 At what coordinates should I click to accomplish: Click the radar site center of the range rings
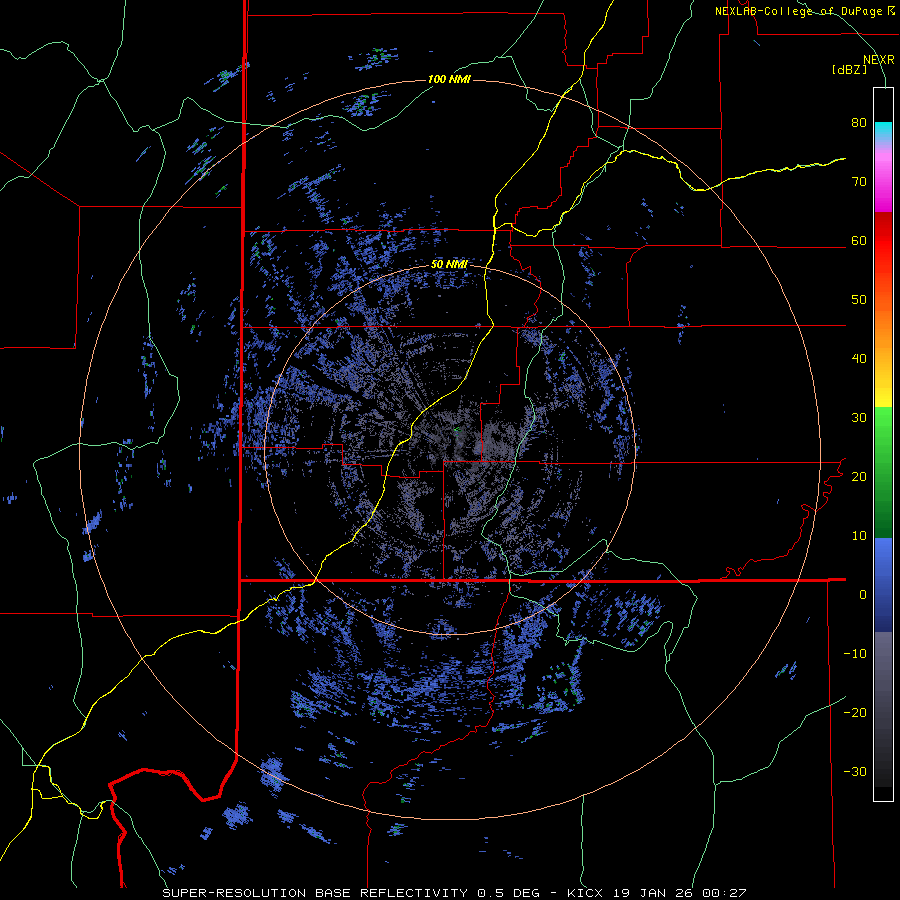click(x=450, y=449)
